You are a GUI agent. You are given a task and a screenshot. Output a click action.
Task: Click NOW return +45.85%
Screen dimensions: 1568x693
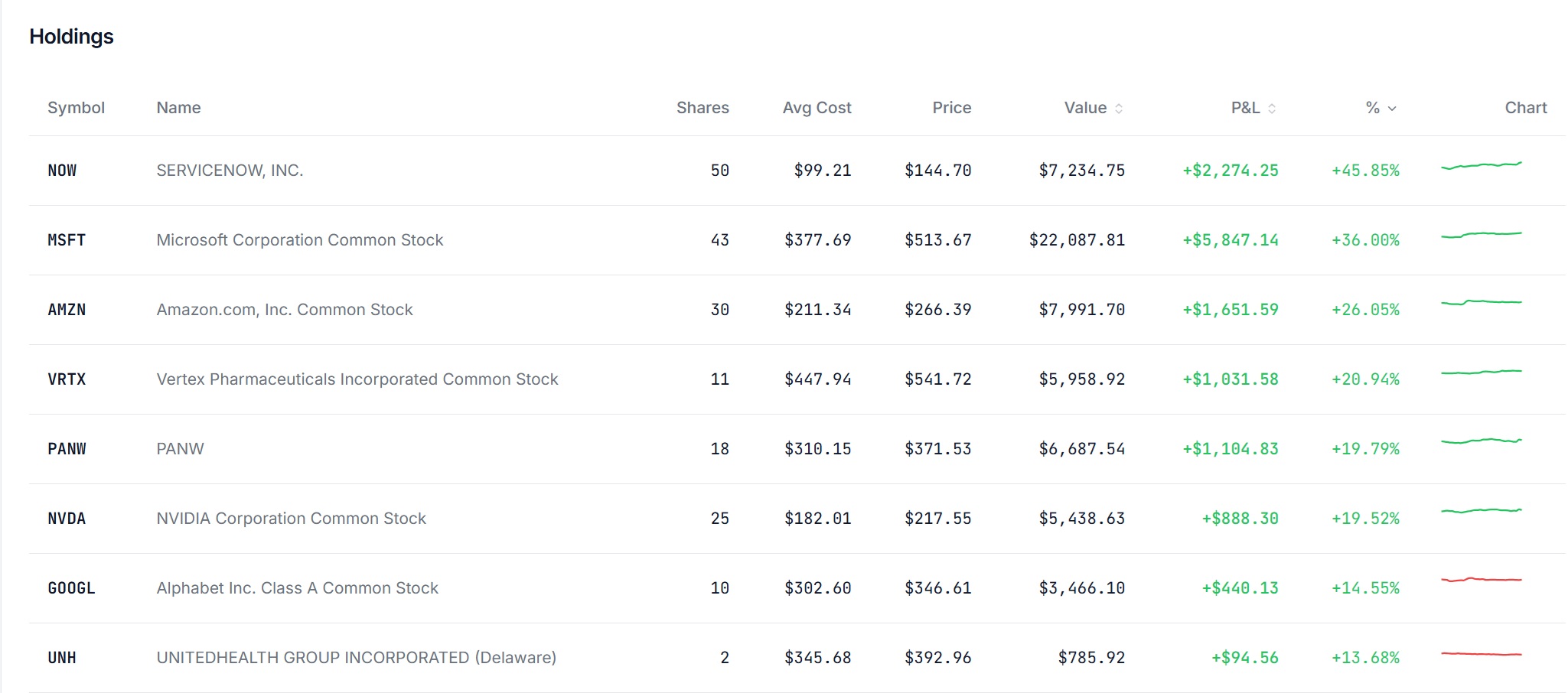1365,171
